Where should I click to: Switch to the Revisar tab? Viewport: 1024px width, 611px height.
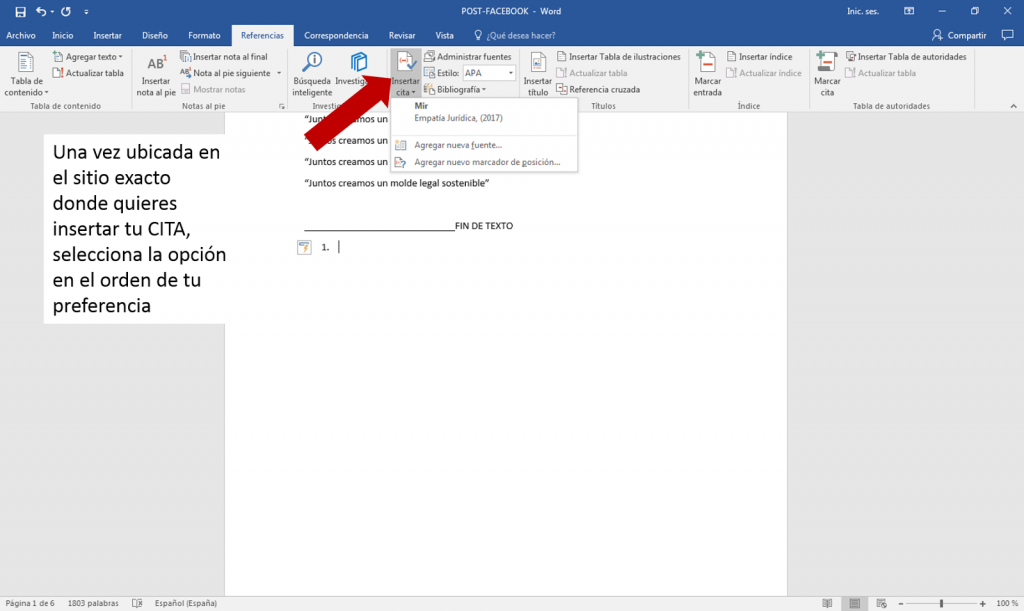point(402,35)
